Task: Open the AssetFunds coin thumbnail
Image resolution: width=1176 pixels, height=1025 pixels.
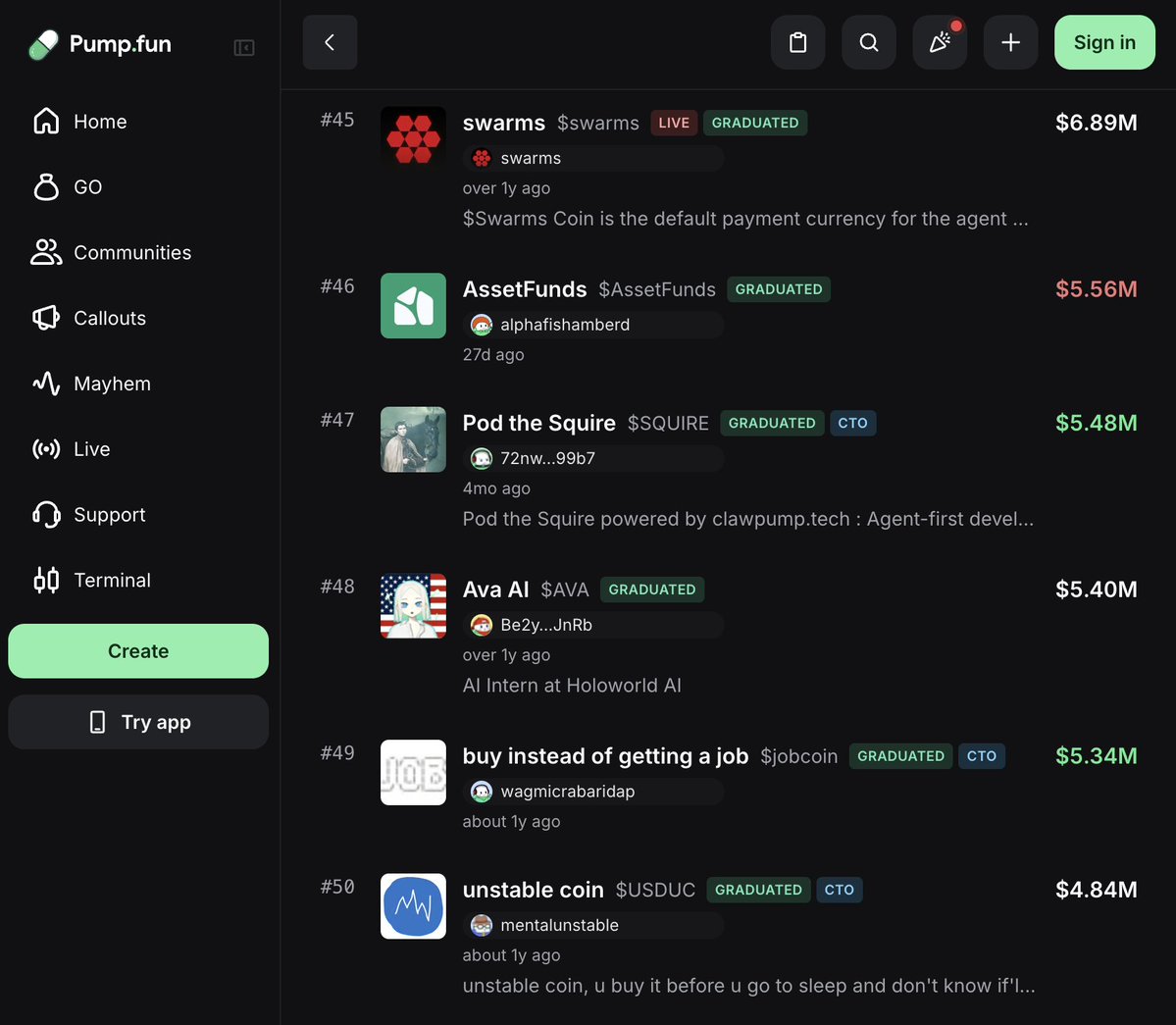Action: (x=413, y=305)
